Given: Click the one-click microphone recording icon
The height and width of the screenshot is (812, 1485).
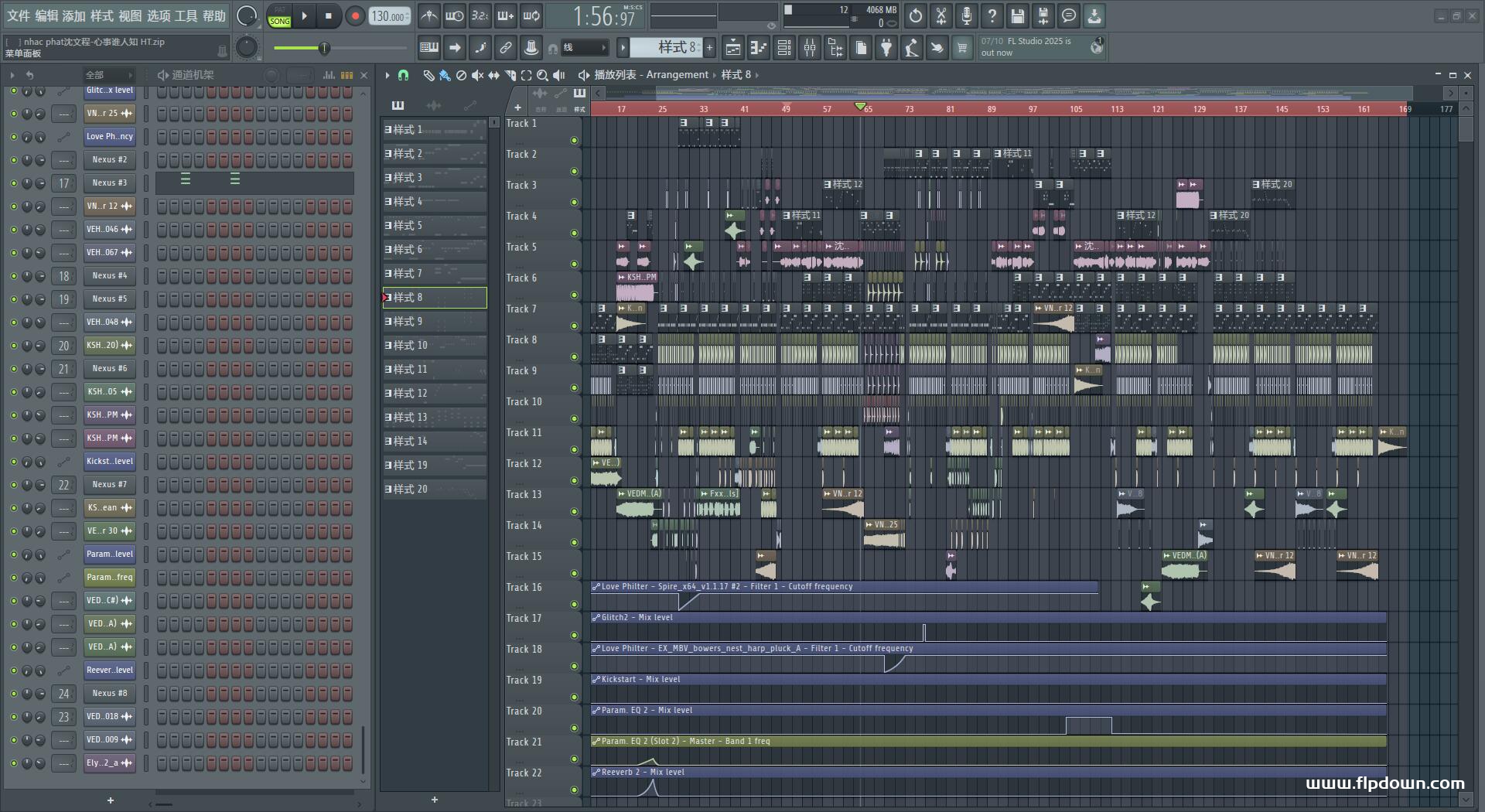Looking at the screenshot, I should click(x=966, y=15).
